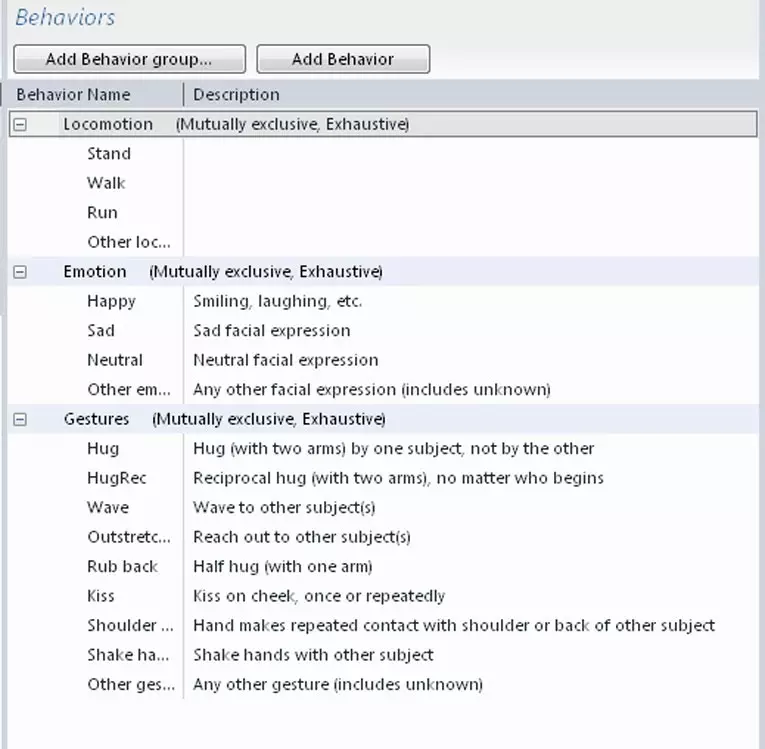
Task: Collapse the Gestures behavior group
Action: click(20, 419)
